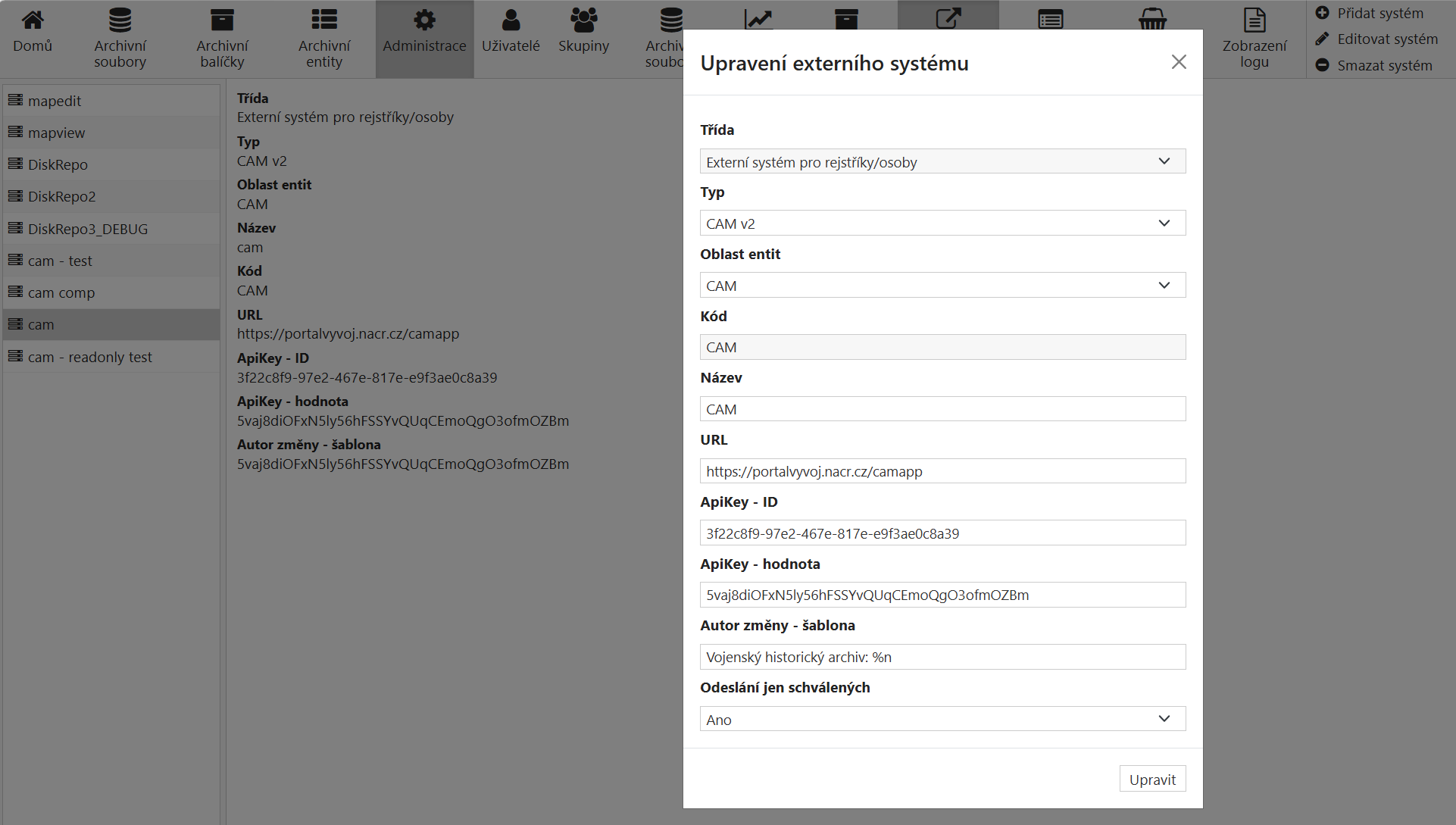The image size is (1456, 825).
Task: Select DiskRepo3_DEBUG in the list
Action: [x=111, y=229]
